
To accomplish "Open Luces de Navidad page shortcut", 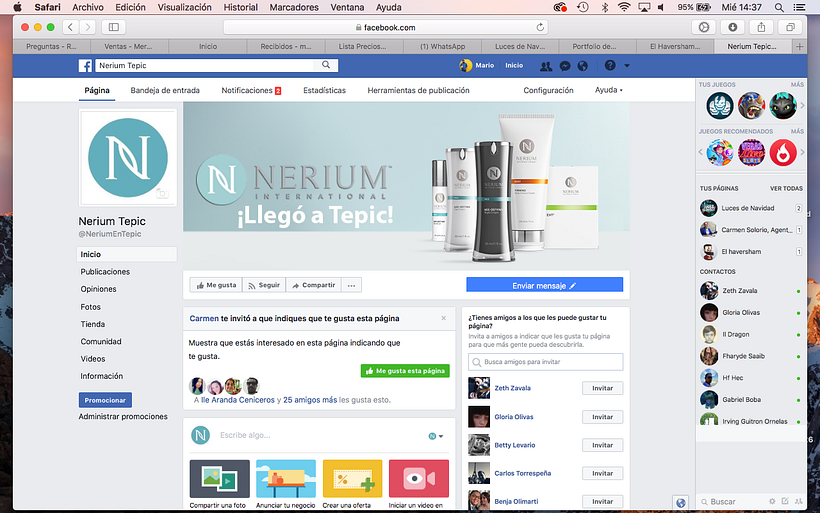I will pyautogui.click(x=750, y=208).
